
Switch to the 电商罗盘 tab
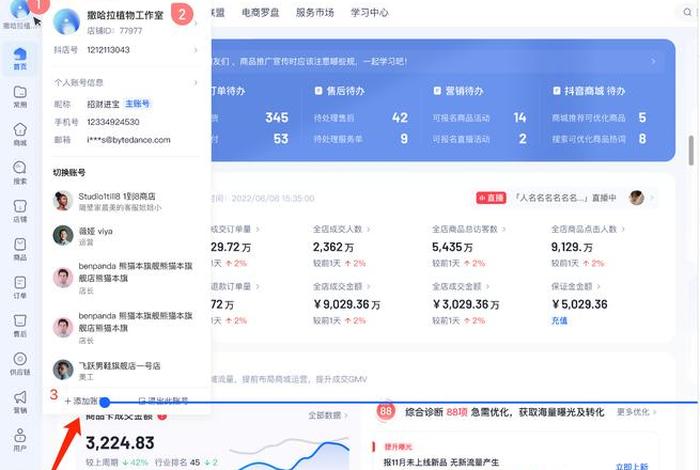261,14
